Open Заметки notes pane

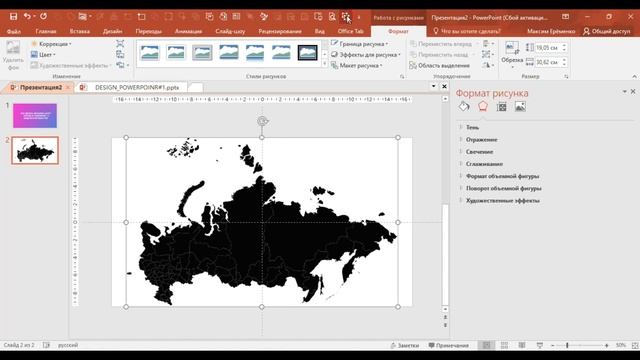(x=404, y=345)
